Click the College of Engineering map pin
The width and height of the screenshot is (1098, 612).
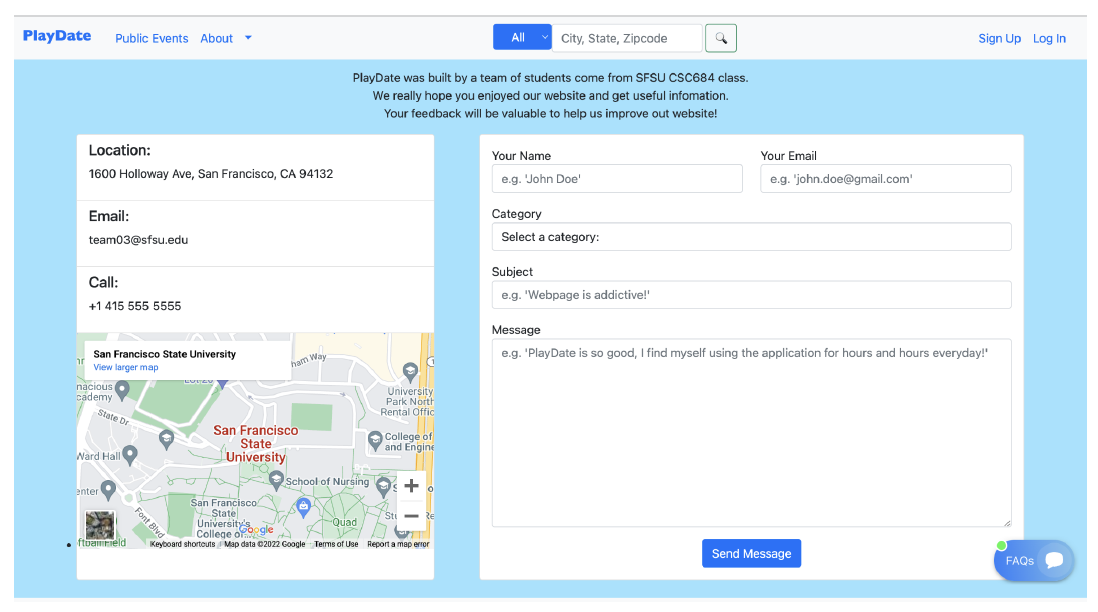(375, 440)
